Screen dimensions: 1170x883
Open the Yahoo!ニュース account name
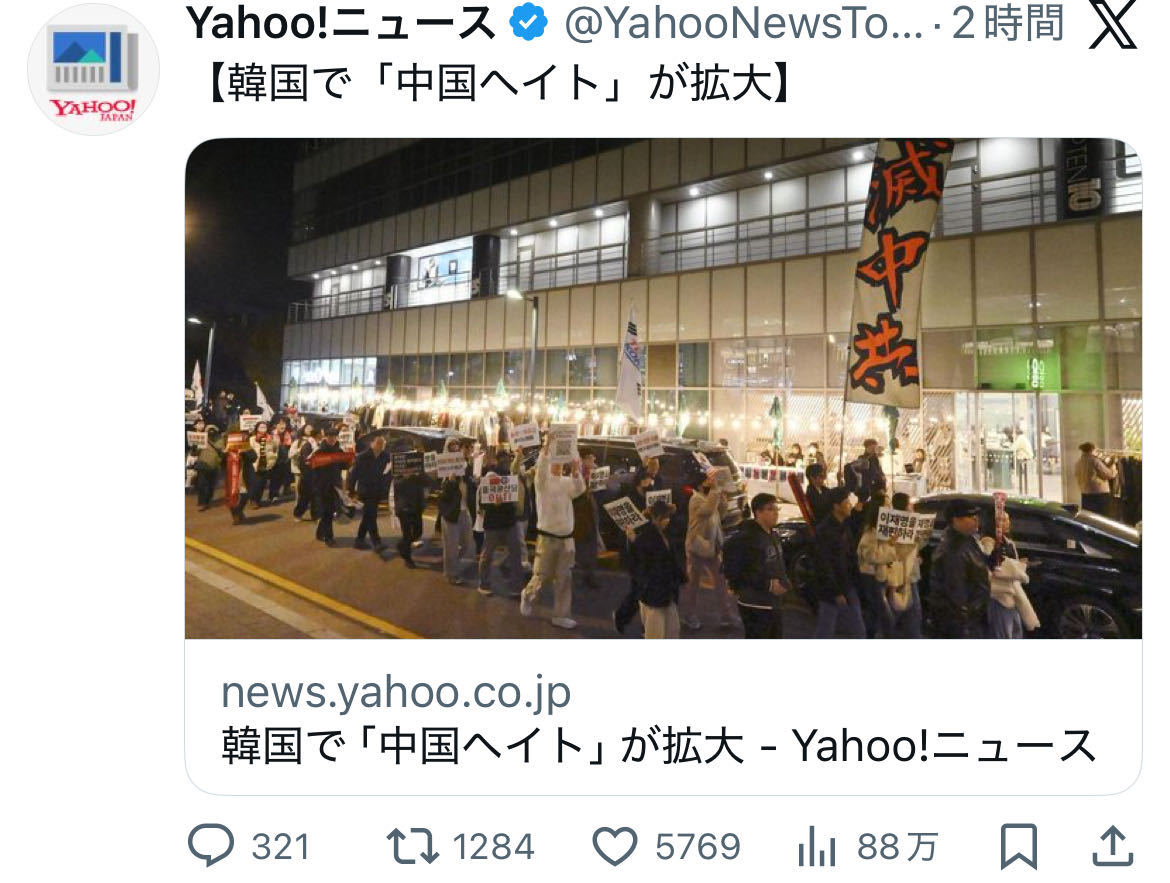(341, 23)
